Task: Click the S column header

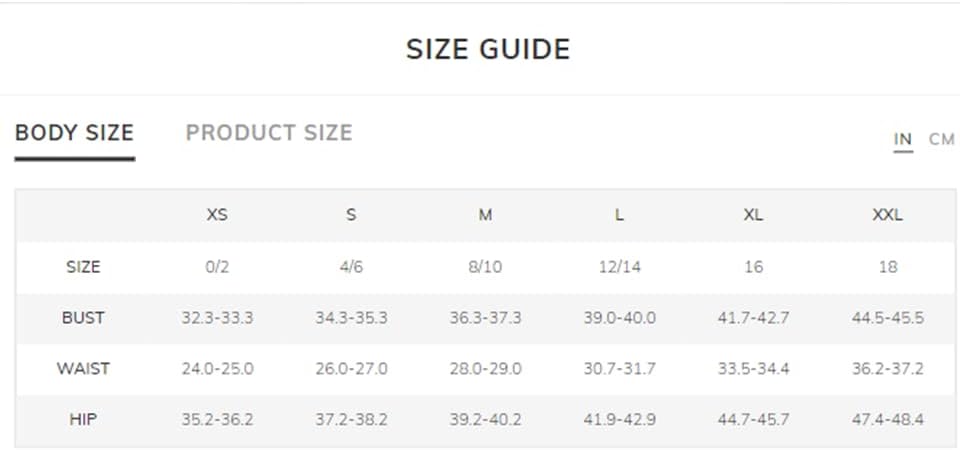Action: pyautogui.click(x=351, y=215)
